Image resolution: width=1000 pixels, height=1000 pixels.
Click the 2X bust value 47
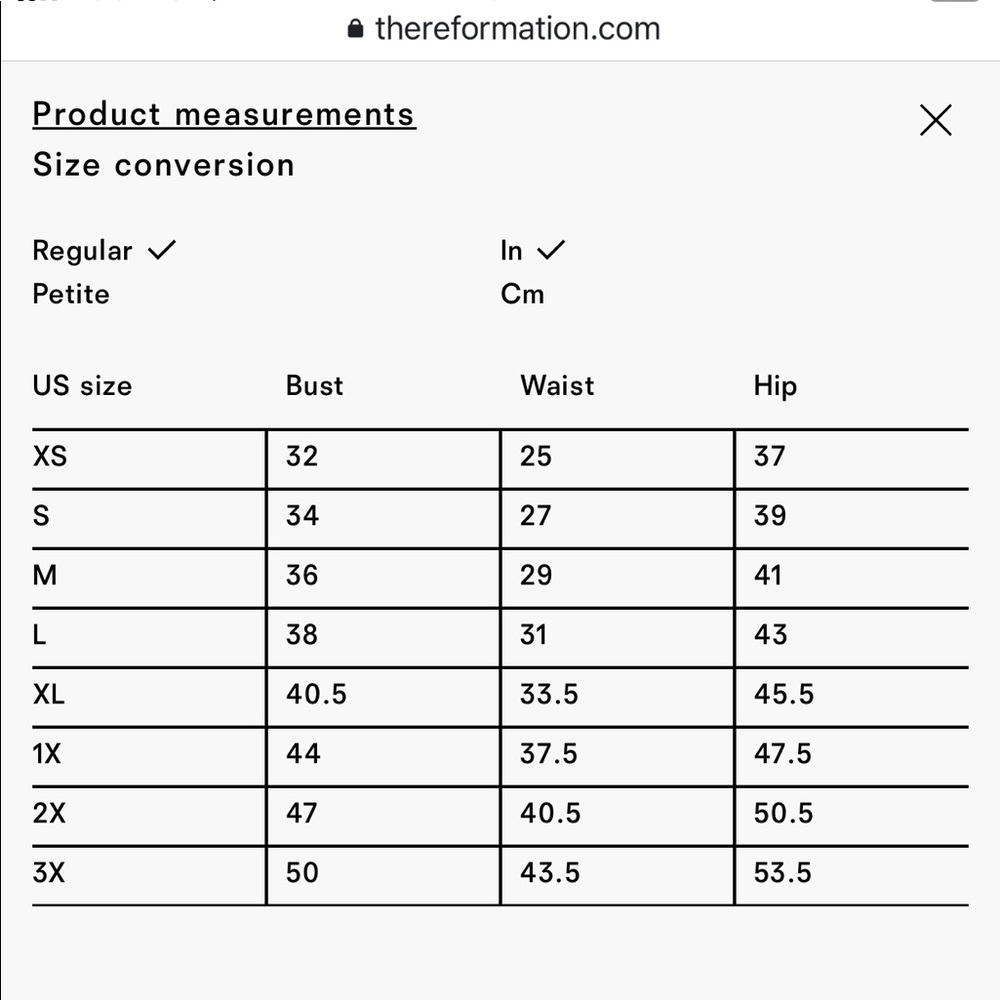[302, 813]
